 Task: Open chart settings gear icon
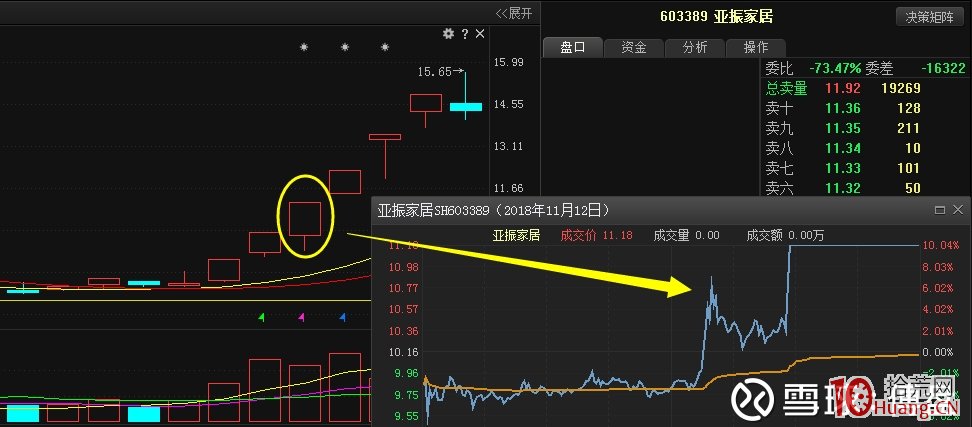point(448,34)
